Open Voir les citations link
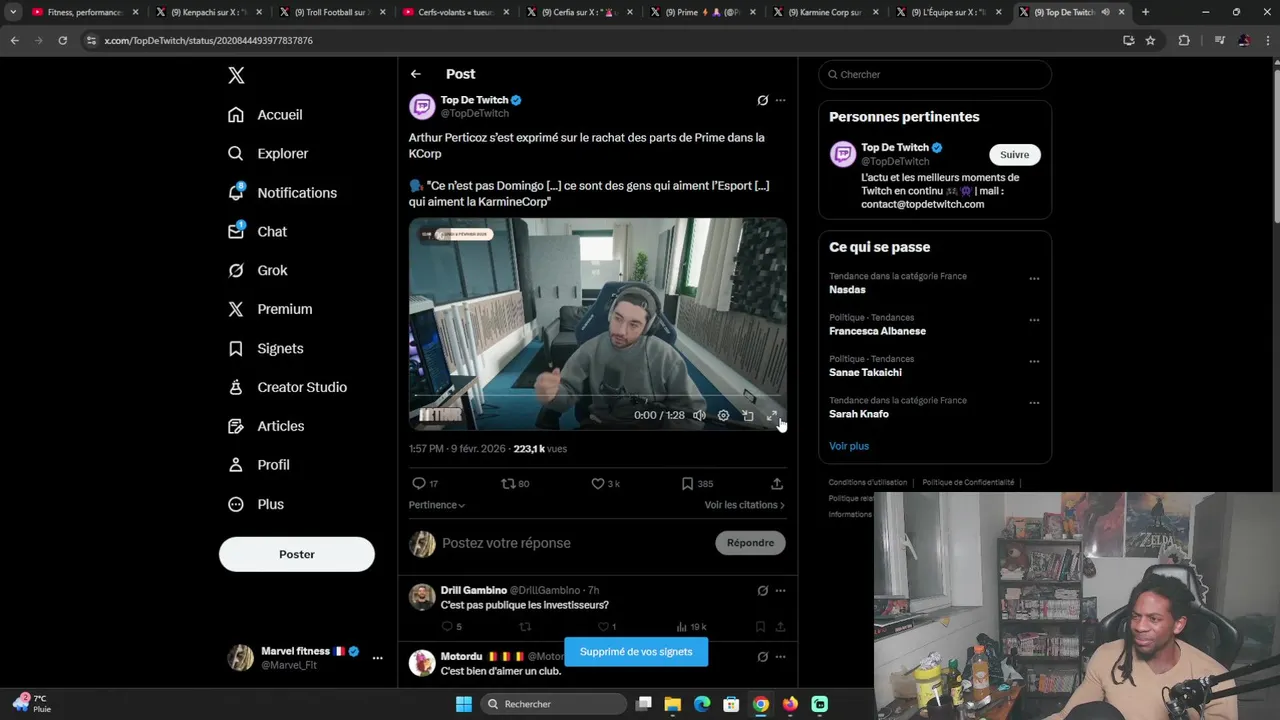The width and height of the screenshot is (1280, 720). [745, 505]
